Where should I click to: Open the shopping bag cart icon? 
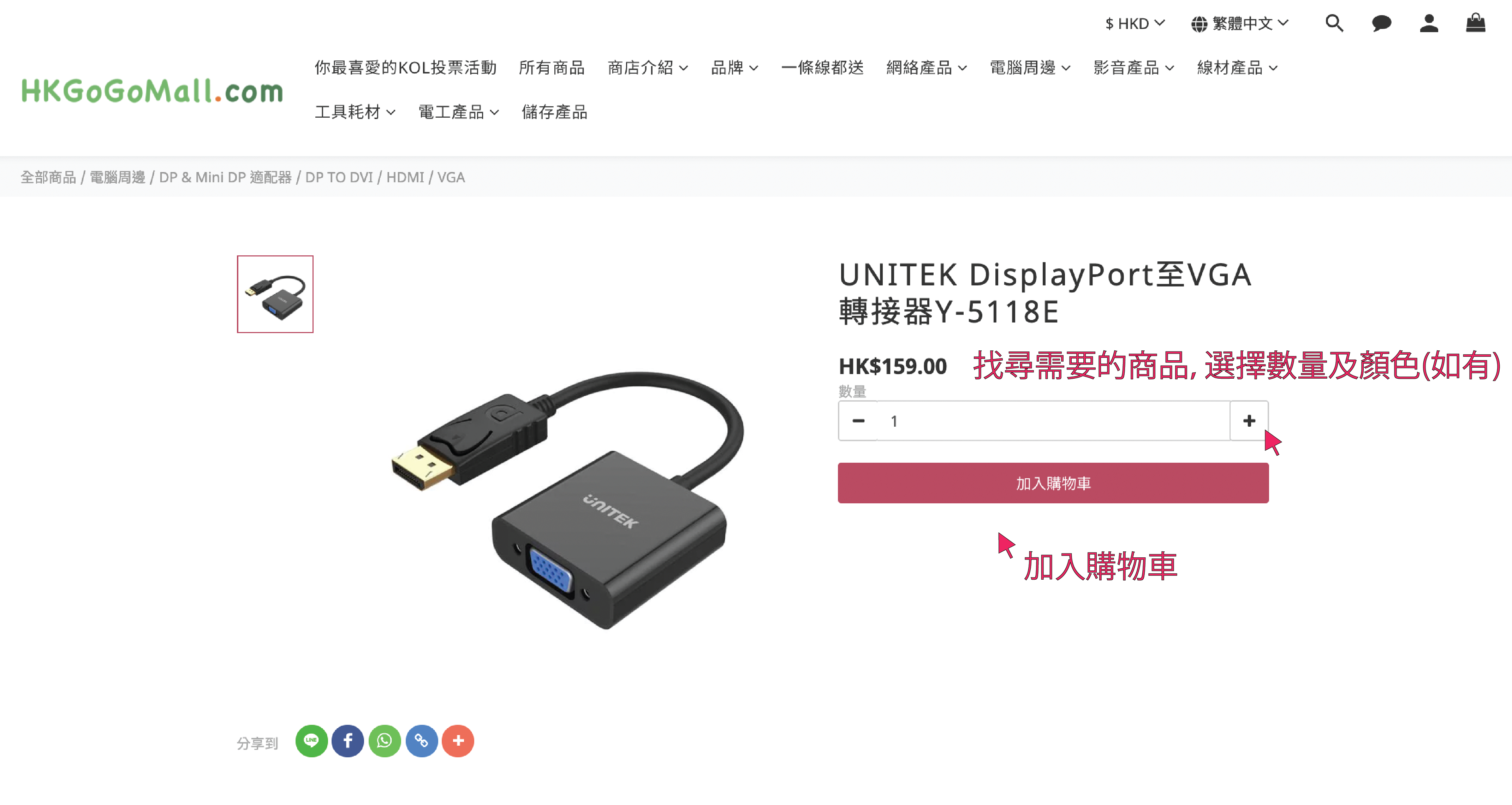pos(1476,23)
